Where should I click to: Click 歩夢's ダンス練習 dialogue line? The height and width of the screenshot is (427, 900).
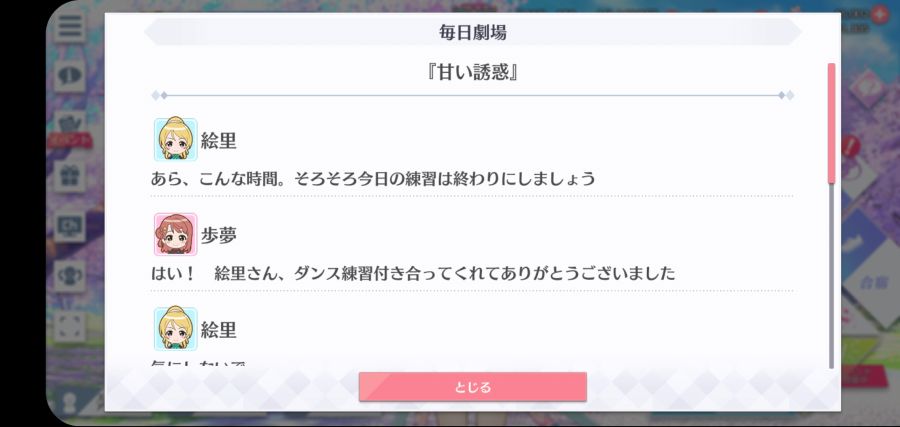(x=413, y=273)
